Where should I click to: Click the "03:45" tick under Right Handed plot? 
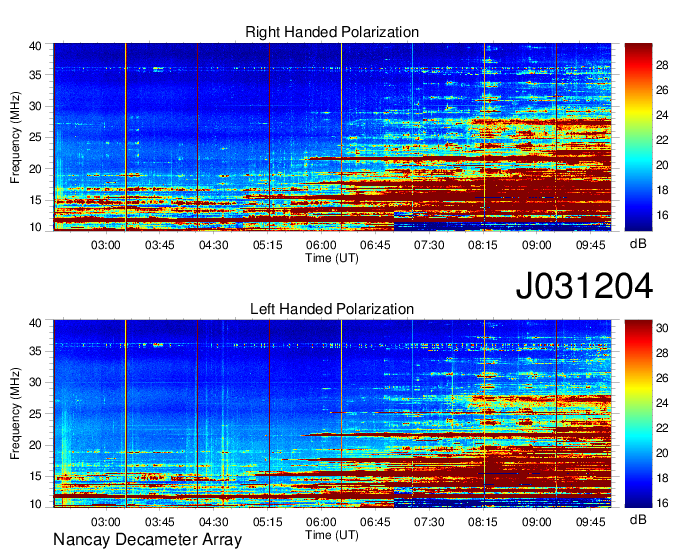[160, 245]
